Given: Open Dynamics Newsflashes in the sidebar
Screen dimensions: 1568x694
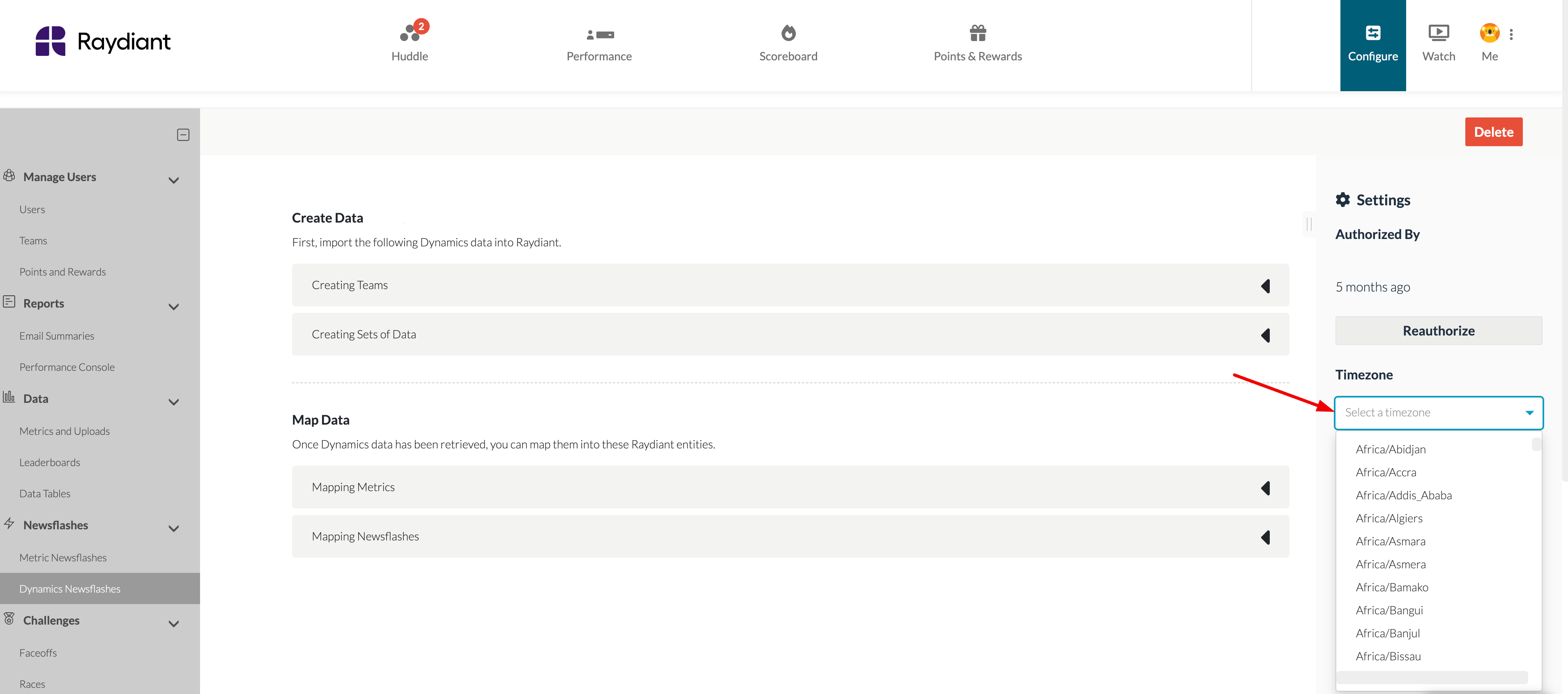Looking at the screenshot, I should tap(100, 588).
